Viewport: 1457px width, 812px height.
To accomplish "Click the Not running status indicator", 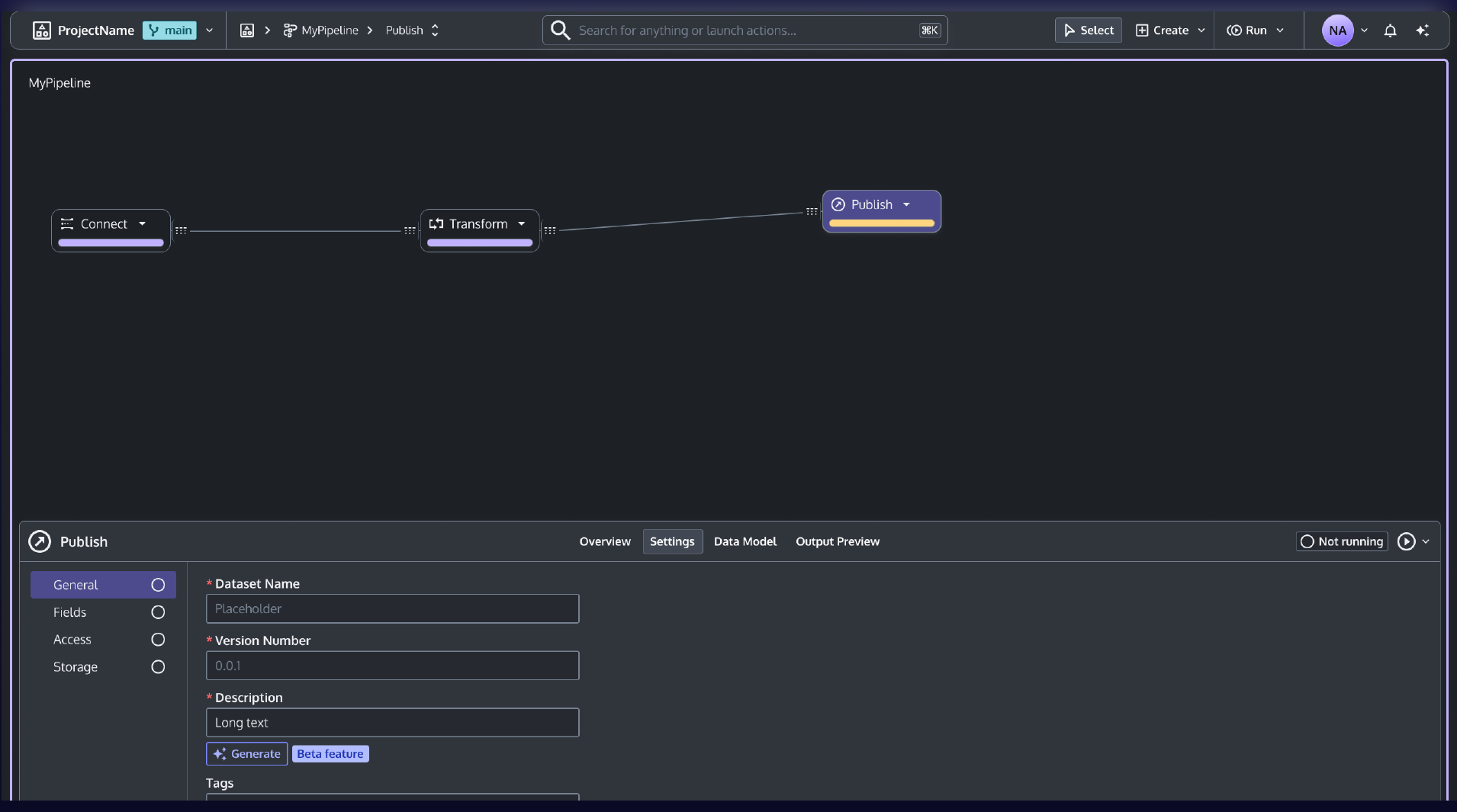I will coord(1342,541).
